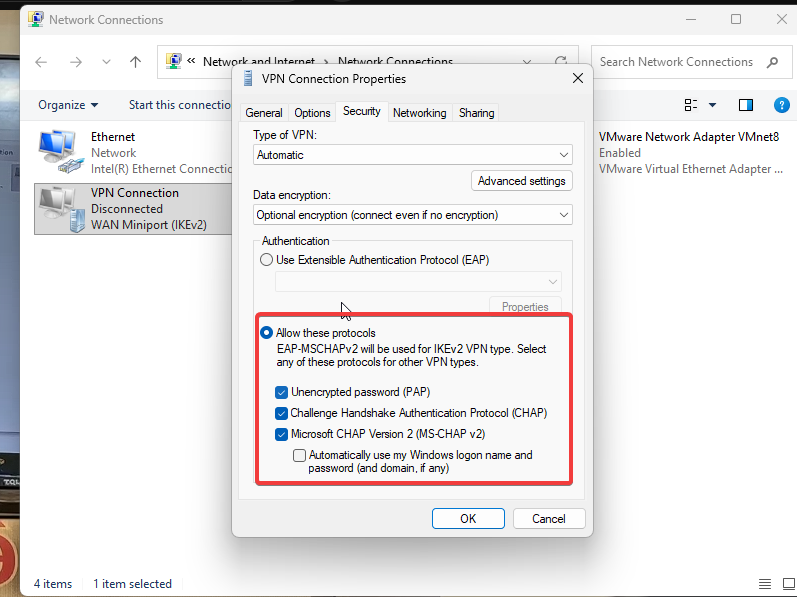The height and width of the screenshot is (597, 797).
Task: Uncheck Unencrypted password (PAP)
Action: pos(281,392)
